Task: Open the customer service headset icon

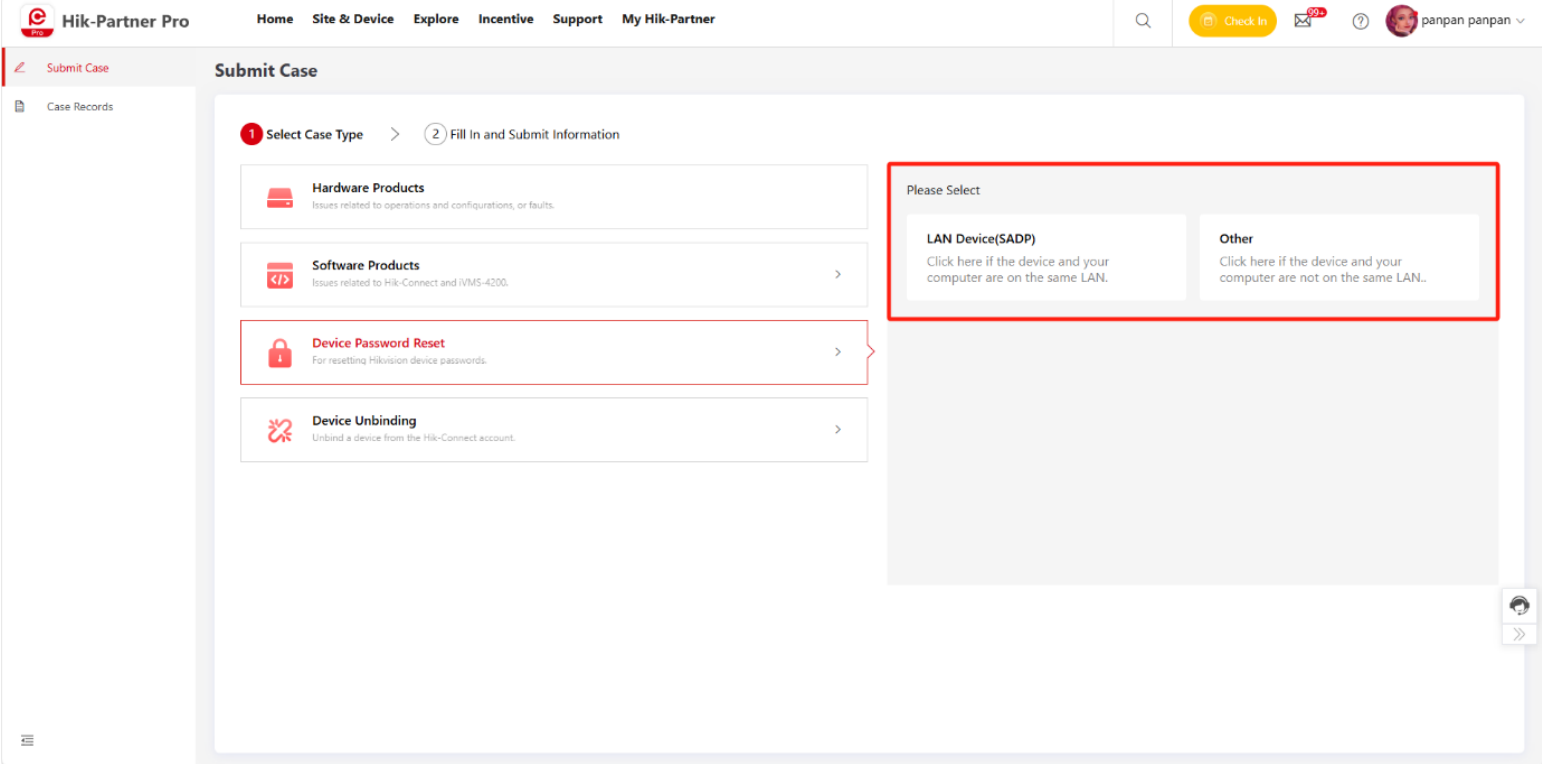Action: point(1518,604)
